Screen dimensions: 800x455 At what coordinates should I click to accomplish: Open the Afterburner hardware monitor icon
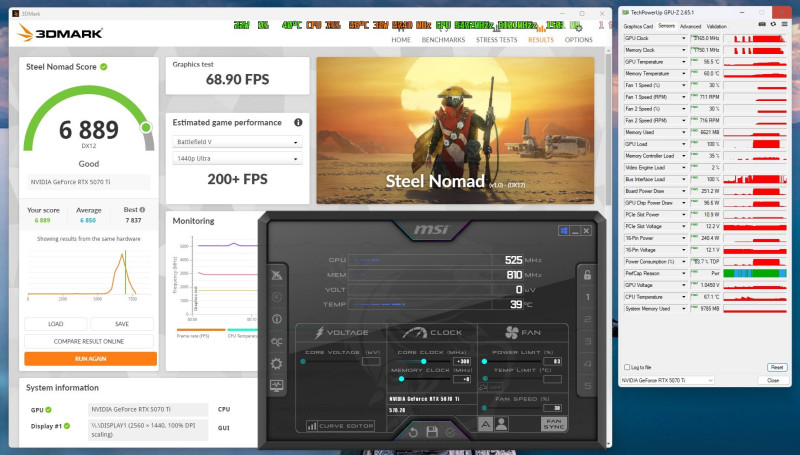pos(277,386)
